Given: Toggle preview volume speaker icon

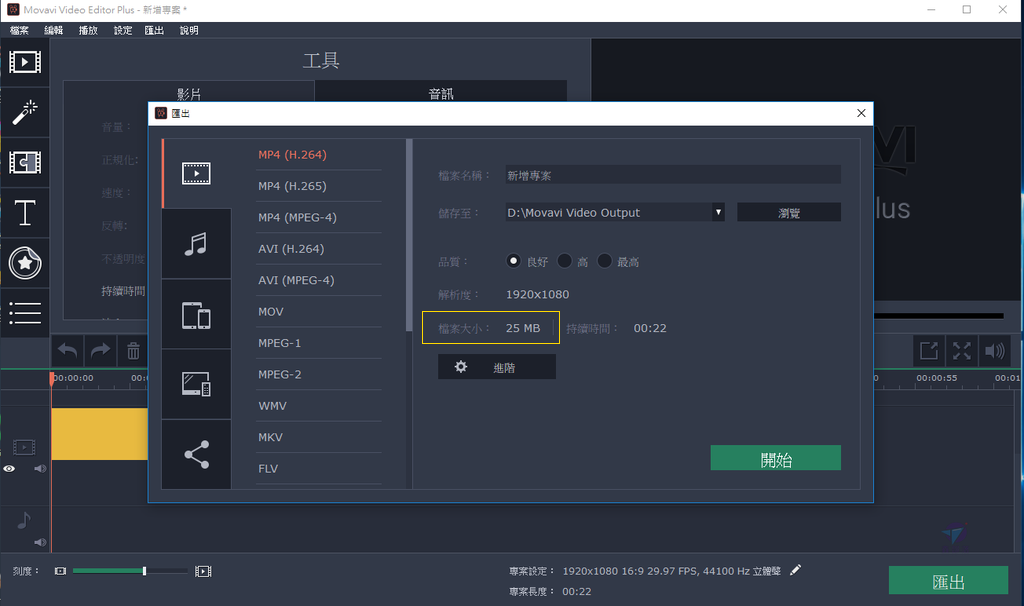Looking at the screenshot, I should pyautogui.click(x=995, y=351).
